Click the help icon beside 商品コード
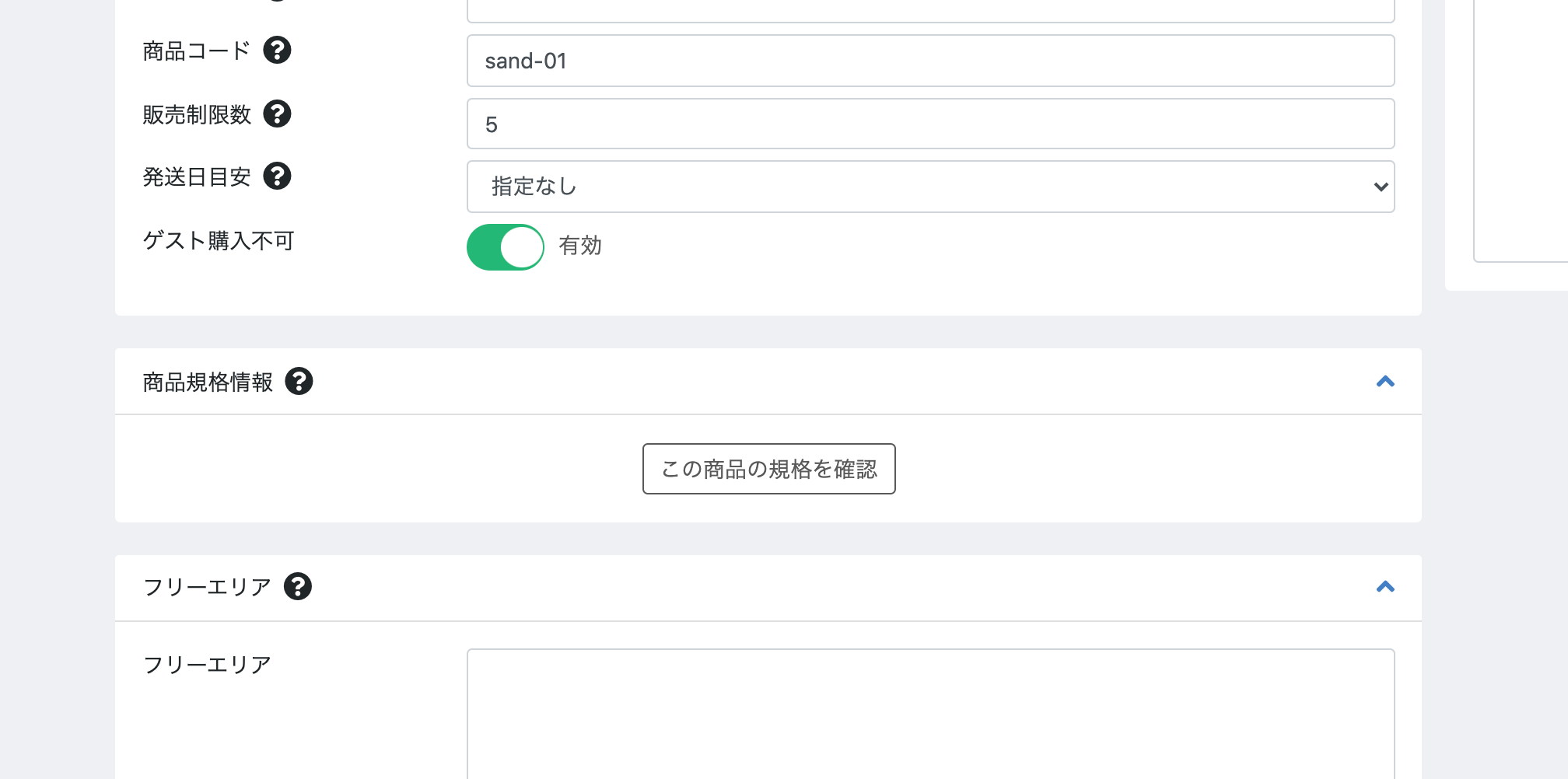The width and height of the screenshot is (1568, 779). [277, 51]
